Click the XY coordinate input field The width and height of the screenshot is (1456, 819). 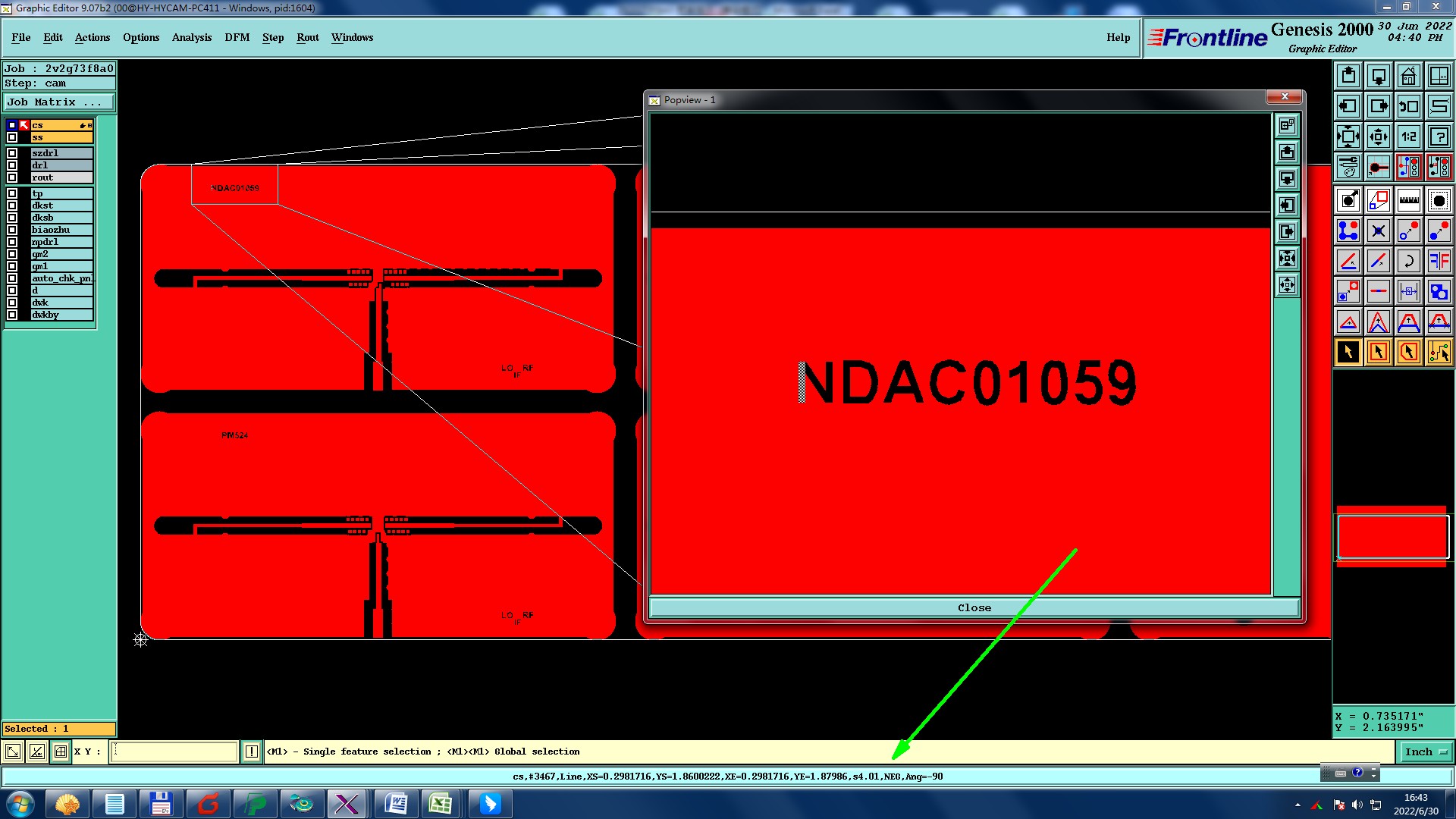174,752
